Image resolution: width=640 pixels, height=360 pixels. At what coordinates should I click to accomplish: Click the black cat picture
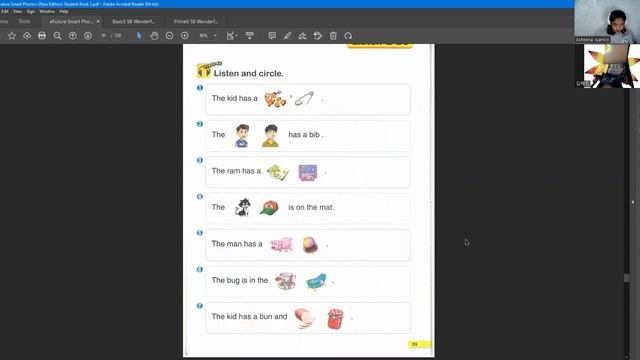(243, 207)
